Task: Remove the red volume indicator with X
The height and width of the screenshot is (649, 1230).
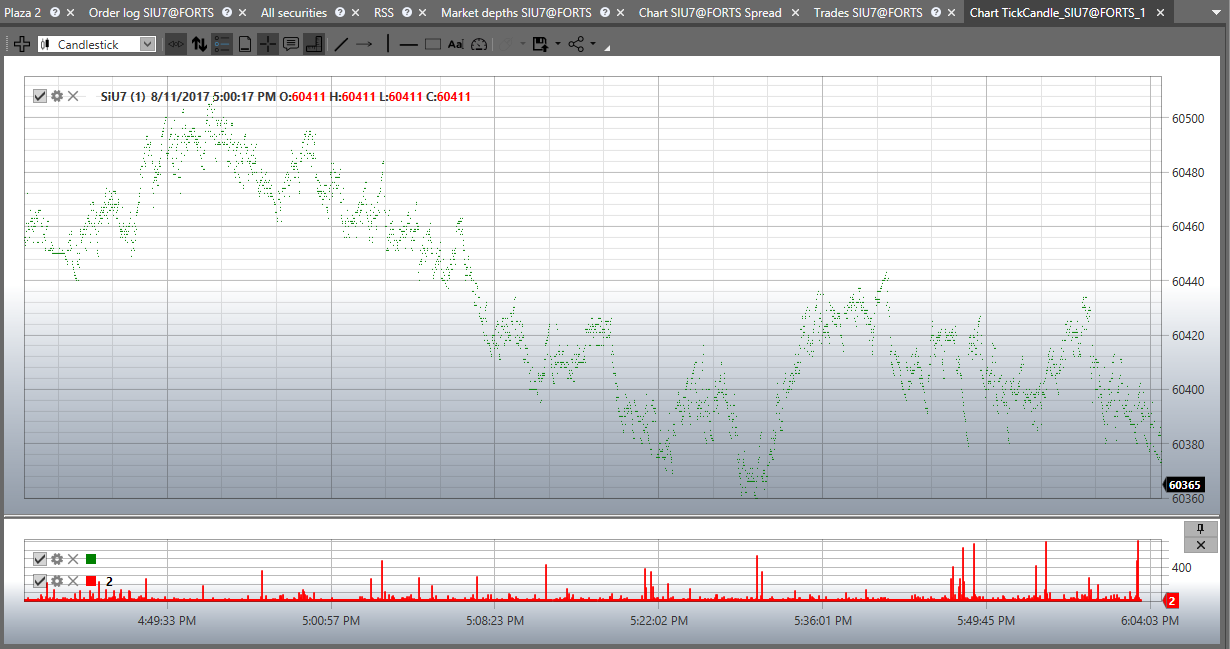Action: (x=73, y=581)
